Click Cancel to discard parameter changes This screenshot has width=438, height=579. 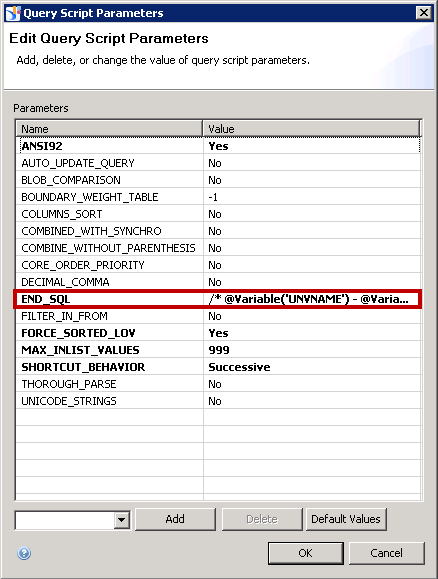(386, 553)
